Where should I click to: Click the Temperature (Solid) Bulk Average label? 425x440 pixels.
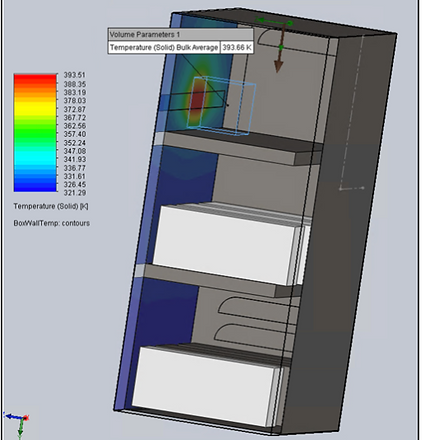click(164, 47)
